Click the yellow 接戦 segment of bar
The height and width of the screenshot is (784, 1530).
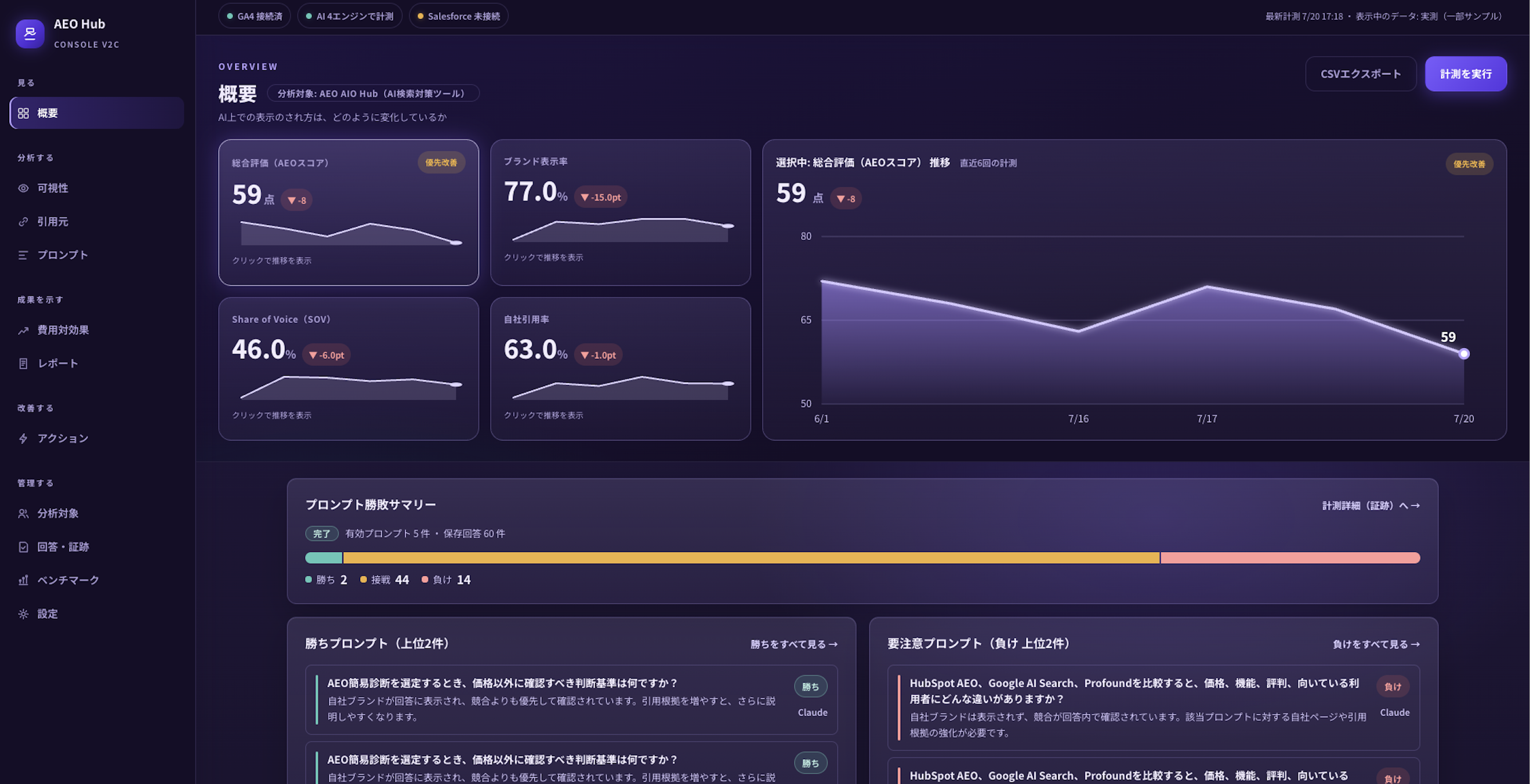[751, 558]
